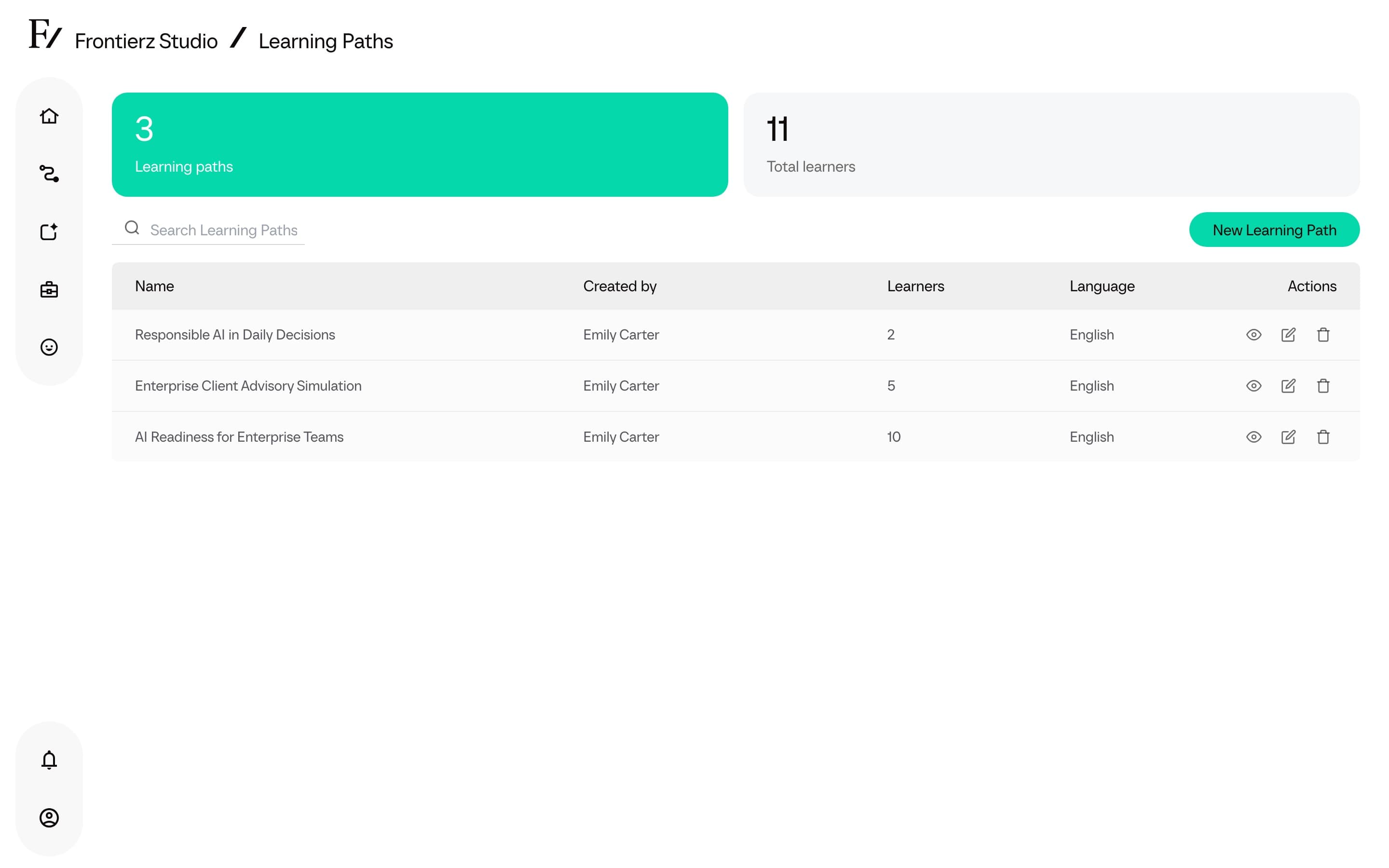
Task: Delete Enterprise Client Advisory Simulation path
Action: 1323,386
